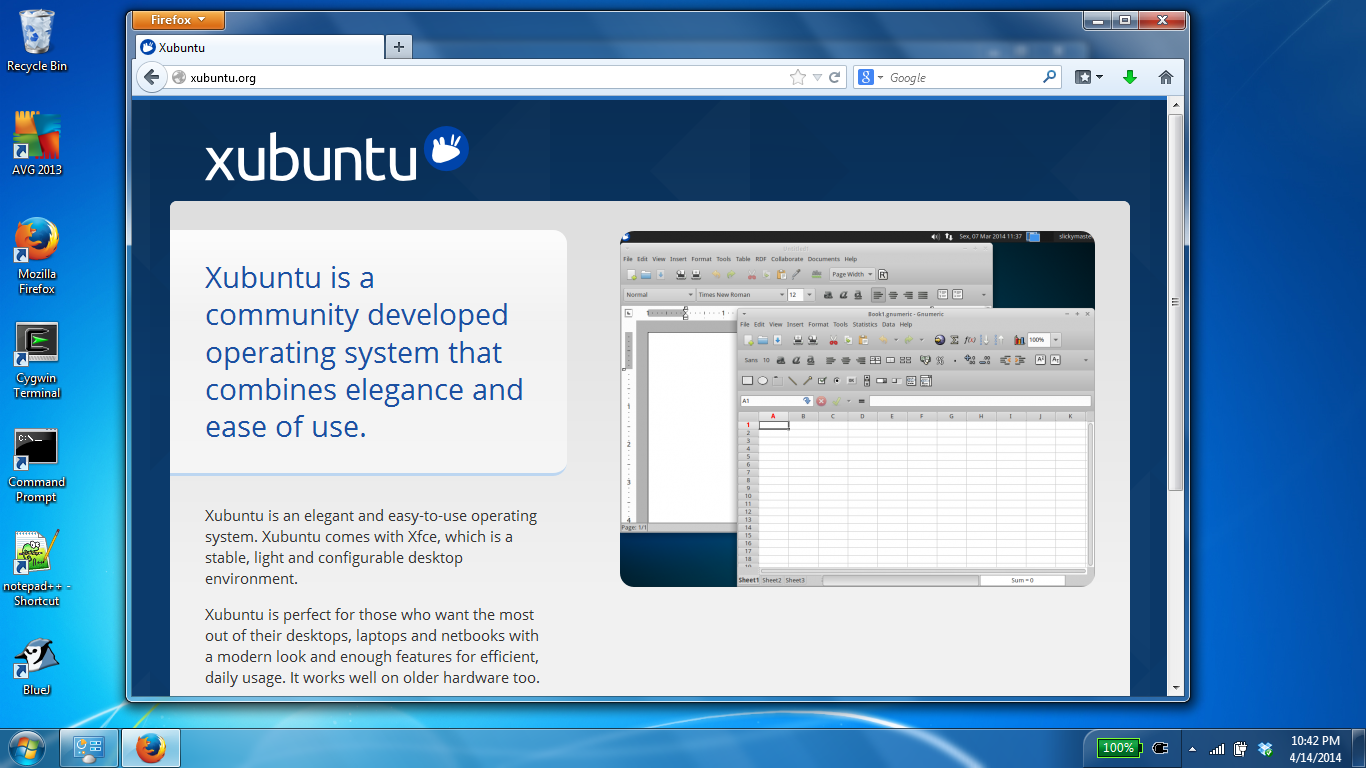The width and height of the screenshot is (1366, 768).
Task: Open the orange Firefox menu button
Action: 178,20
